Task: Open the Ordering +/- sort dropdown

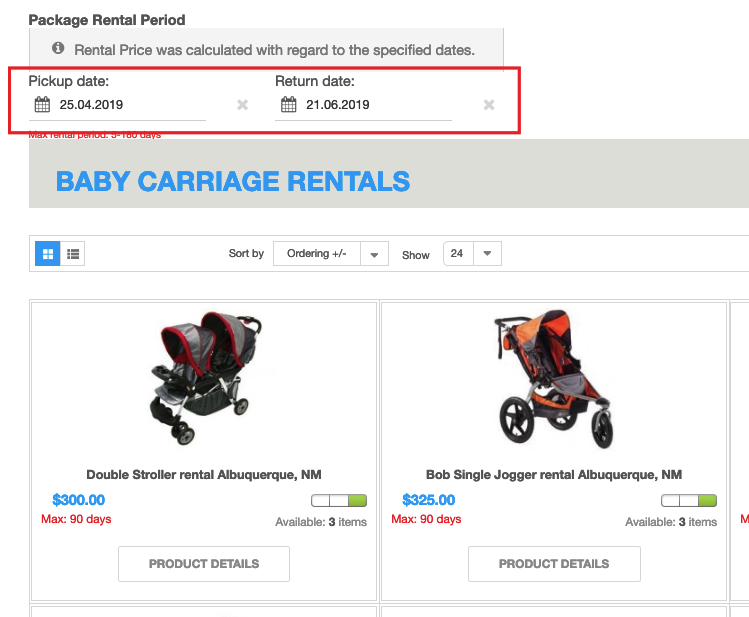Action: [317, 253]
